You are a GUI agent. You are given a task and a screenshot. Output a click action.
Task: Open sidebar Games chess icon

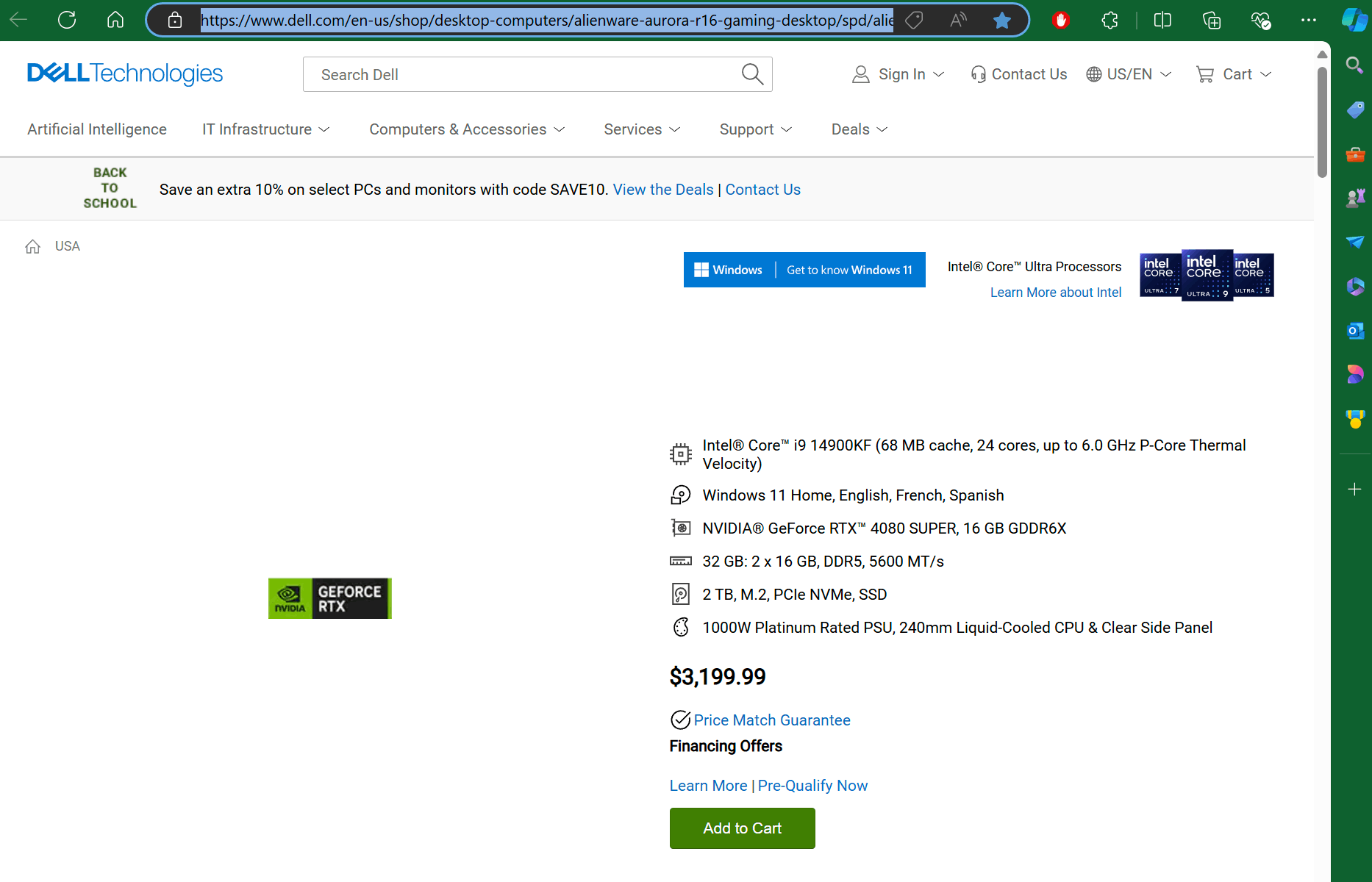point(1355,198)
